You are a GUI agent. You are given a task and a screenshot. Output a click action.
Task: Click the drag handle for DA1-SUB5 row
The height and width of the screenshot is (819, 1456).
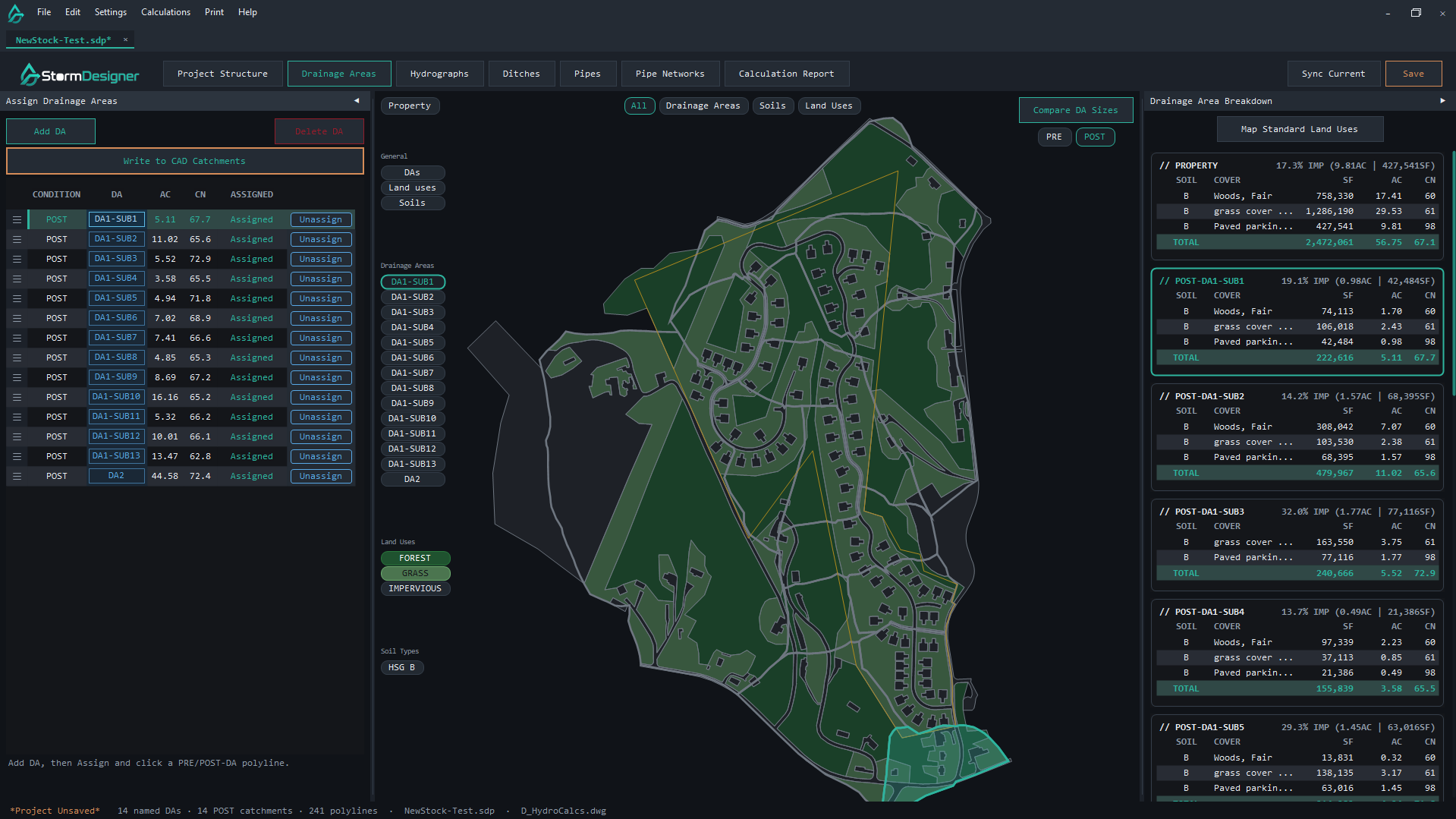[17, 298]
